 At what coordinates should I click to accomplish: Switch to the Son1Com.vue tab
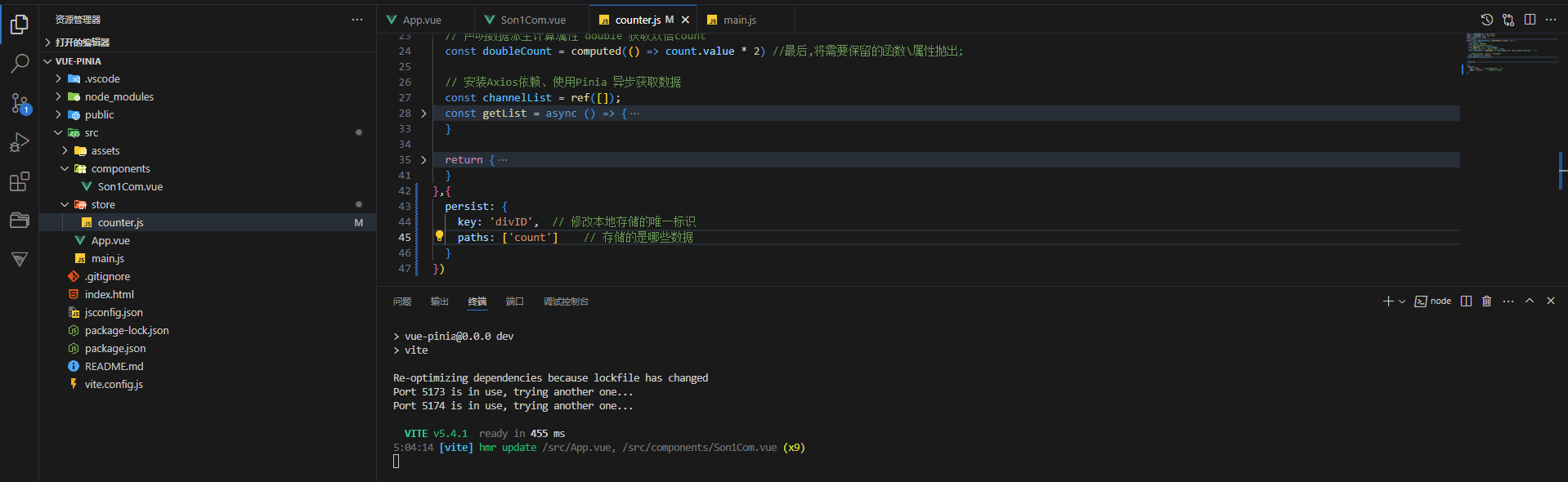(531, 20)
